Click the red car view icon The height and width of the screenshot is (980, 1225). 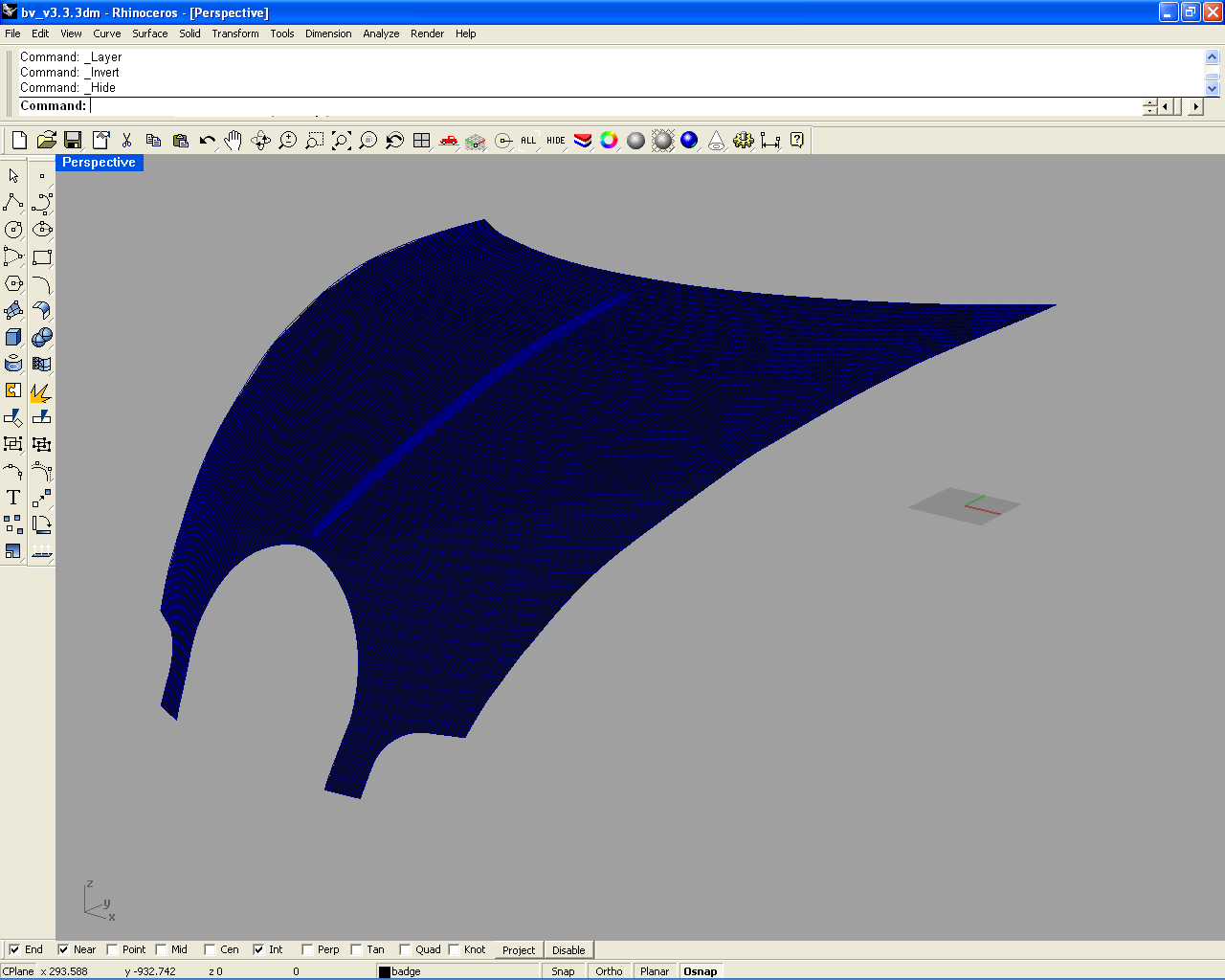[448, 141]
